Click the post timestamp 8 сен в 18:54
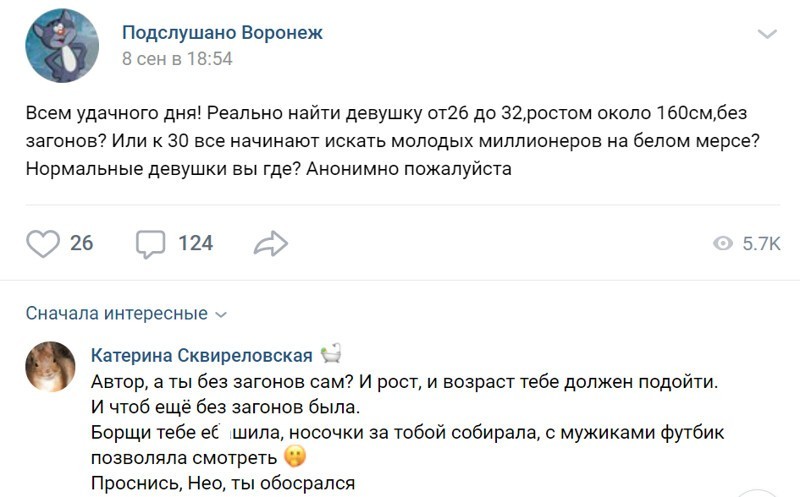The height and width of the screenshot is (497, 800). tap(177, 59)
